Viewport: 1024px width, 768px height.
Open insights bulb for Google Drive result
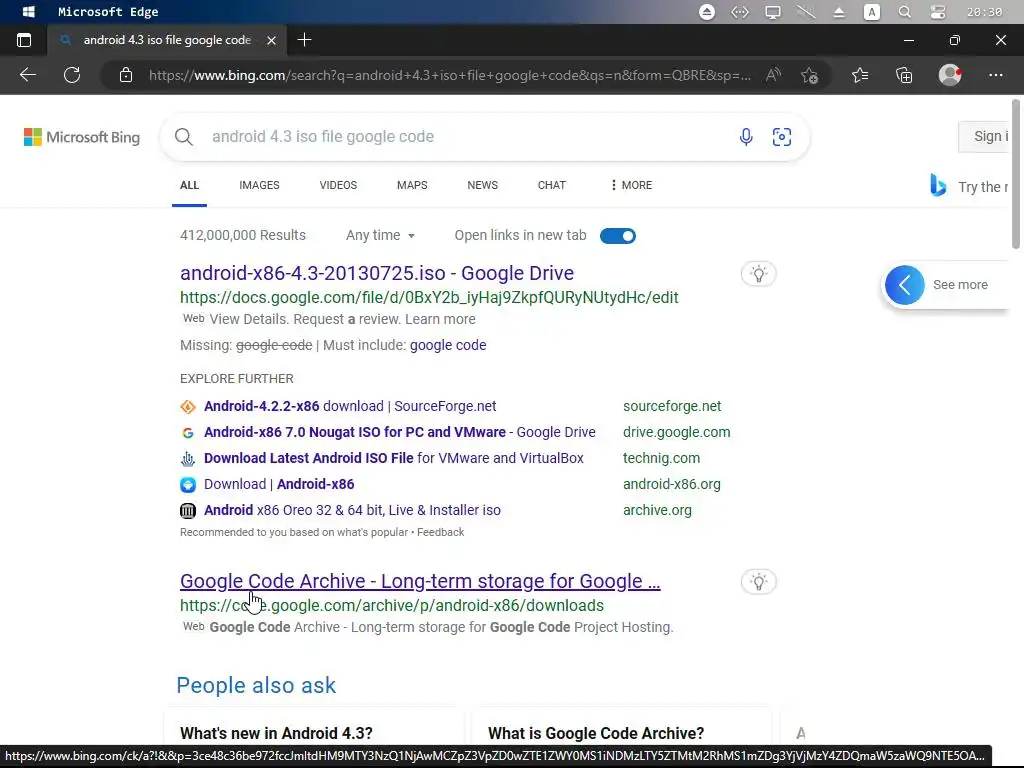coord(759,274)
